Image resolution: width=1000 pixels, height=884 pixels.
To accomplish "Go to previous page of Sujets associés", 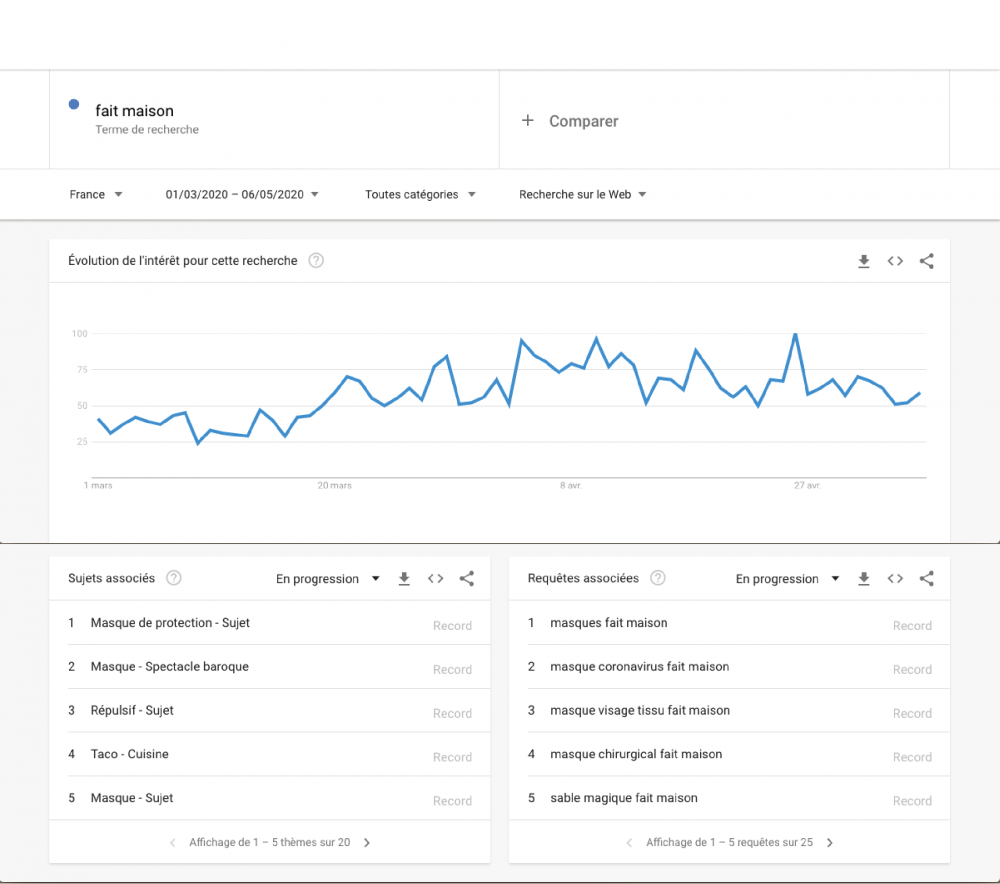I will 173,843.
